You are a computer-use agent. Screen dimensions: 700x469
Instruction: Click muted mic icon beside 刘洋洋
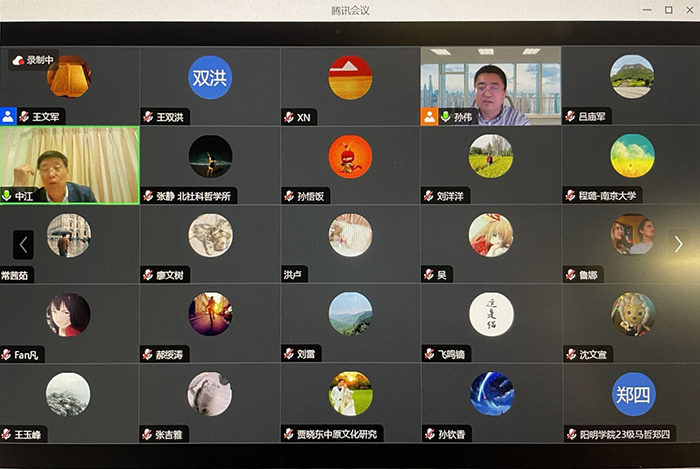(x=429, y=196)
